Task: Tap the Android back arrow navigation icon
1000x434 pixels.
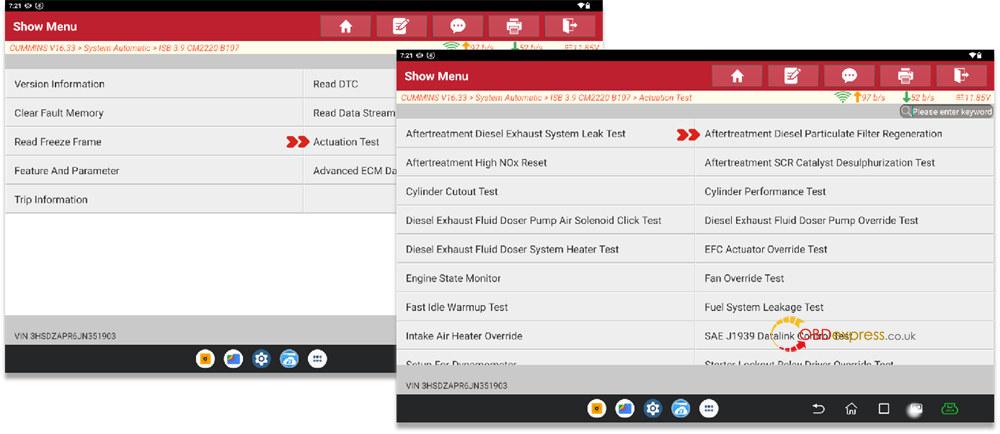Action: [x=818, y=409]
